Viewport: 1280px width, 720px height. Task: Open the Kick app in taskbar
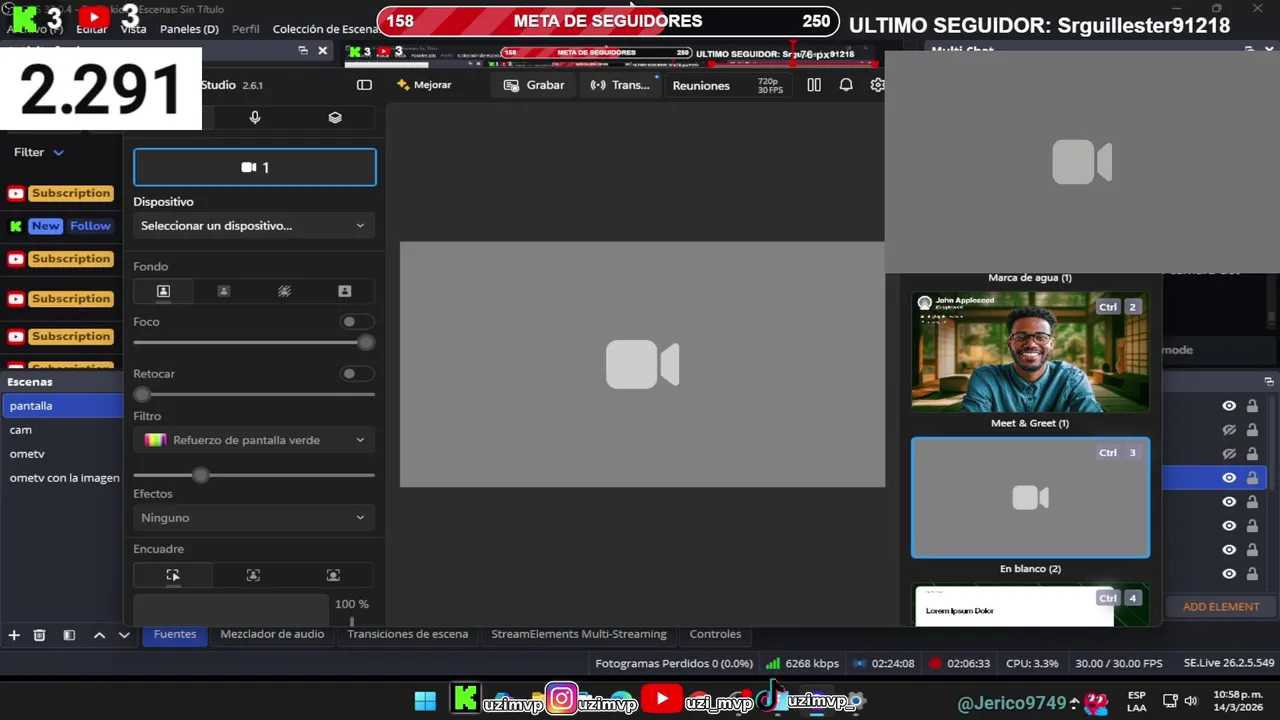pos(464,700)
